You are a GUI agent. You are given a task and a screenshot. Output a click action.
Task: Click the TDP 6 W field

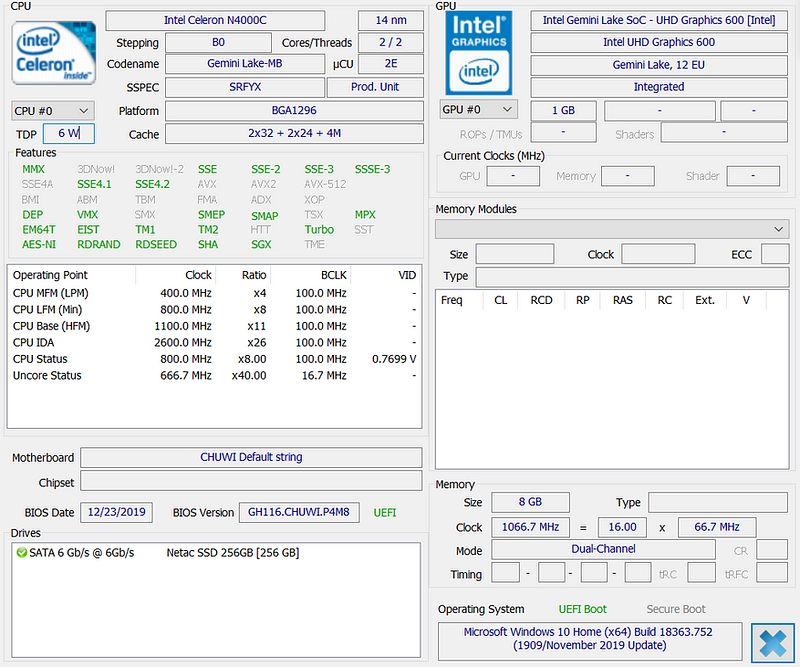(x=69, y=134)
